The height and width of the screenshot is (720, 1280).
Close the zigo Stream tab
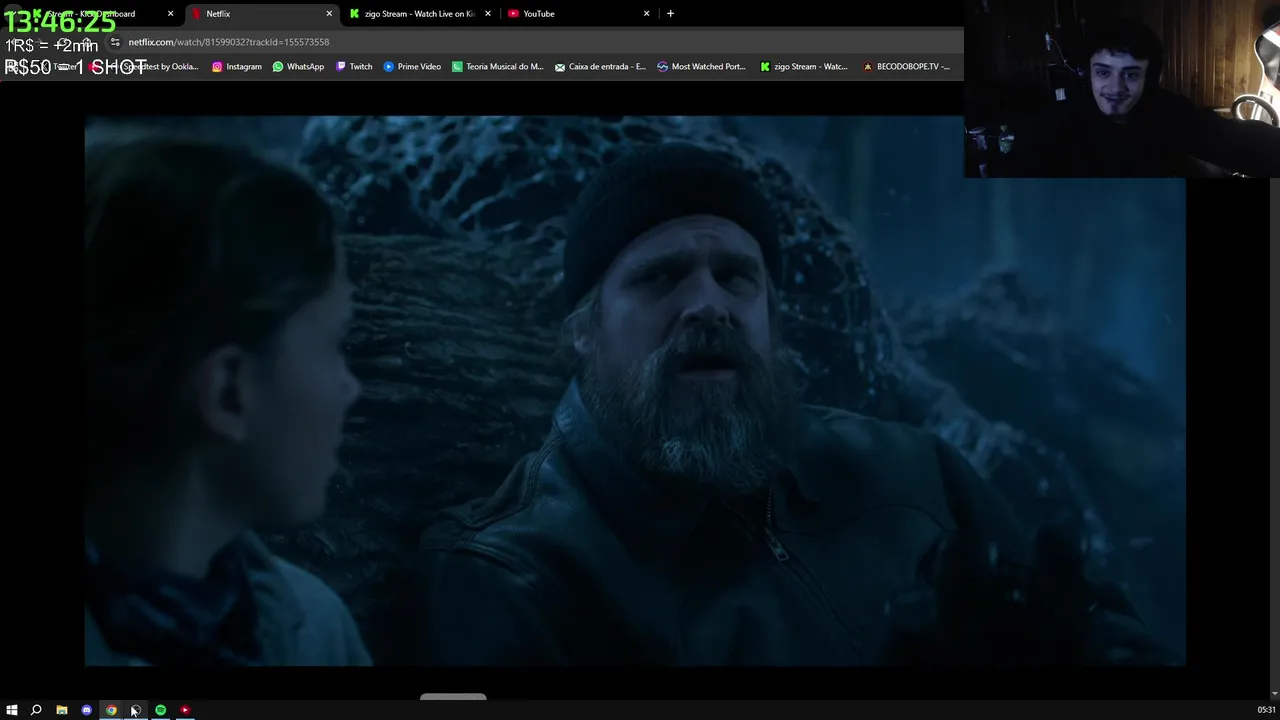[488, 14]
